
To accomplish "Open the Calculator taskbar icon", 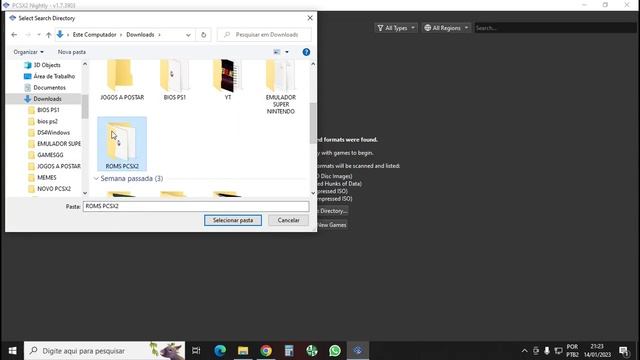I will click(x=289, y=351).
